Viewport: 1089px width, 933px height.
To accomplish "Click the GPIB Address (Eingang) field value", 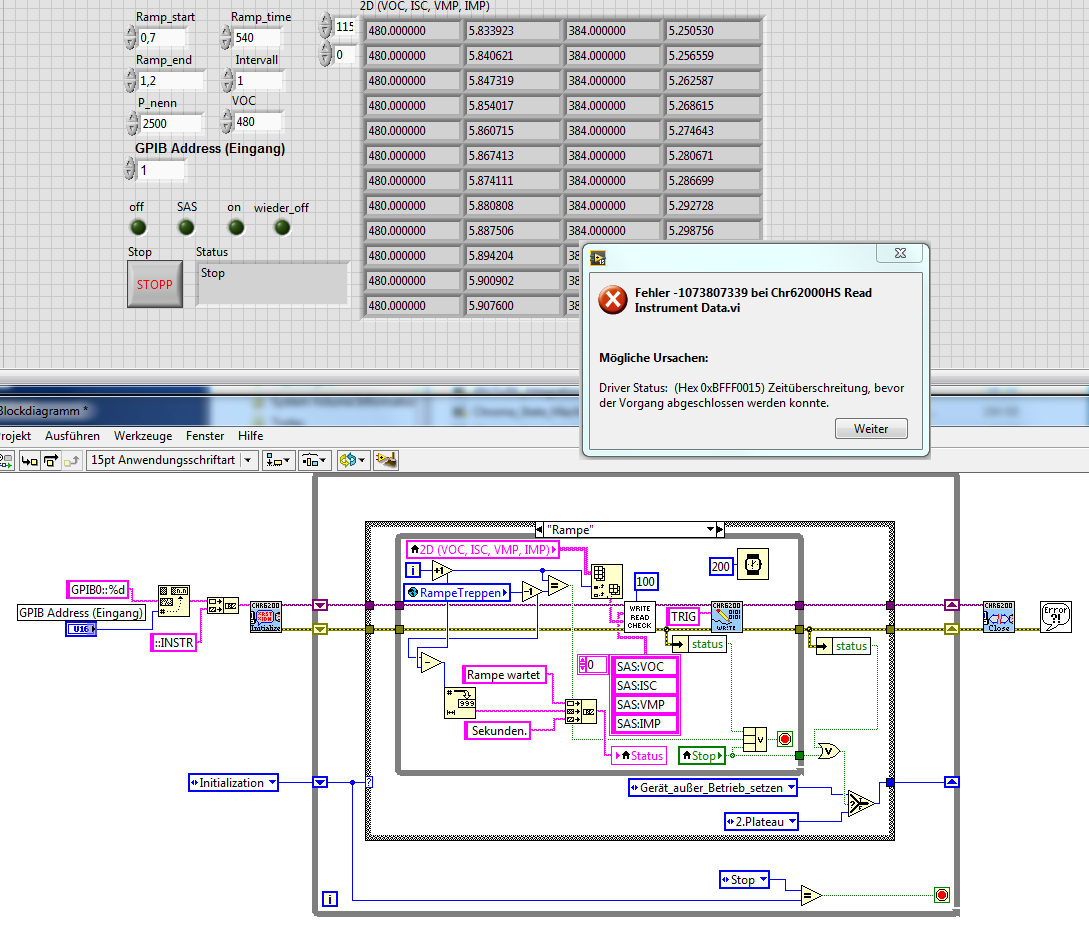I will click(x=161, y=170).
